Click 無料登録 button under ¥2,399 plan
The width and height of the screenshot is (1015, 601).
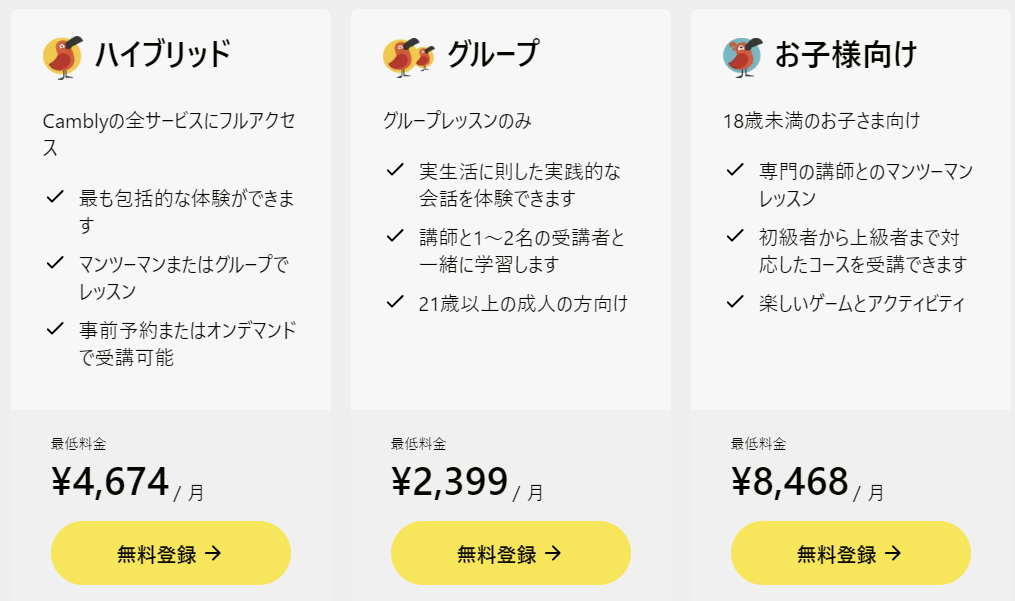[511, 553]
